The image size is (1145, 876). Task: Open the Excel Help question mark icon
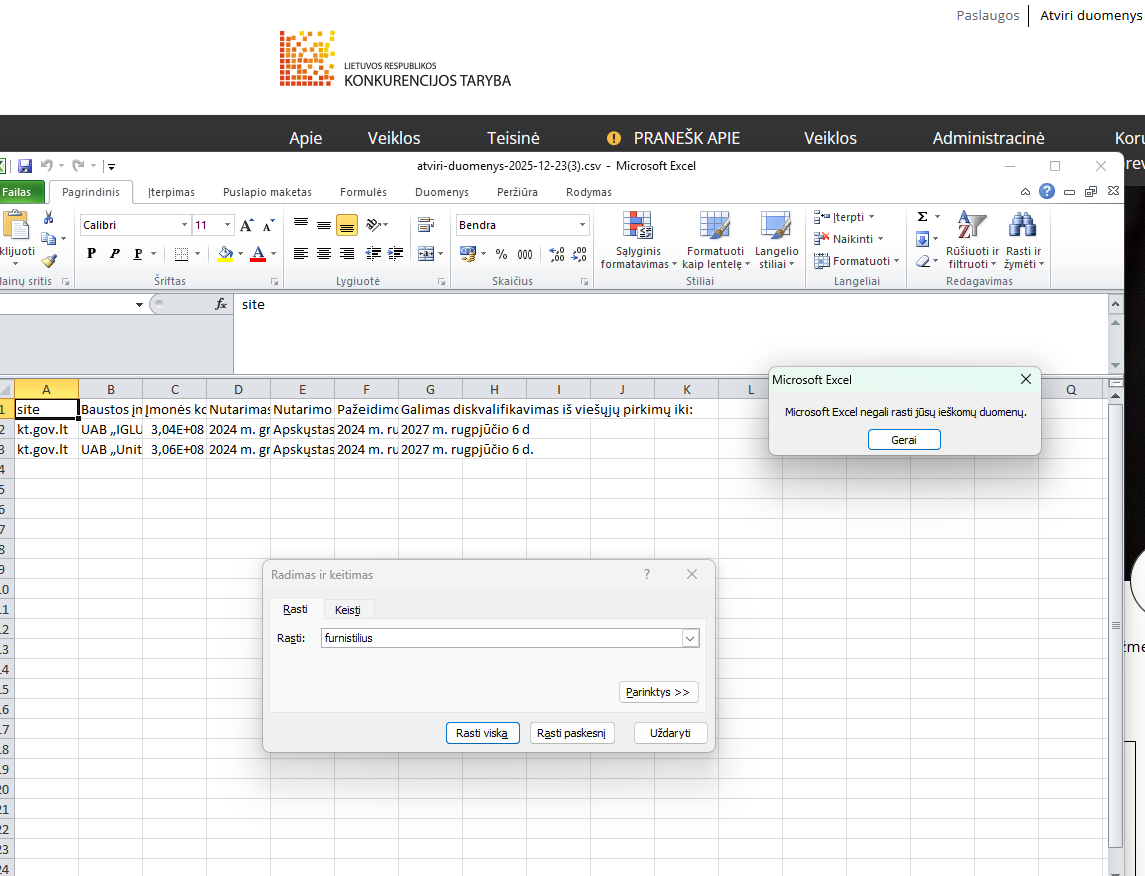pos(1047,192)
